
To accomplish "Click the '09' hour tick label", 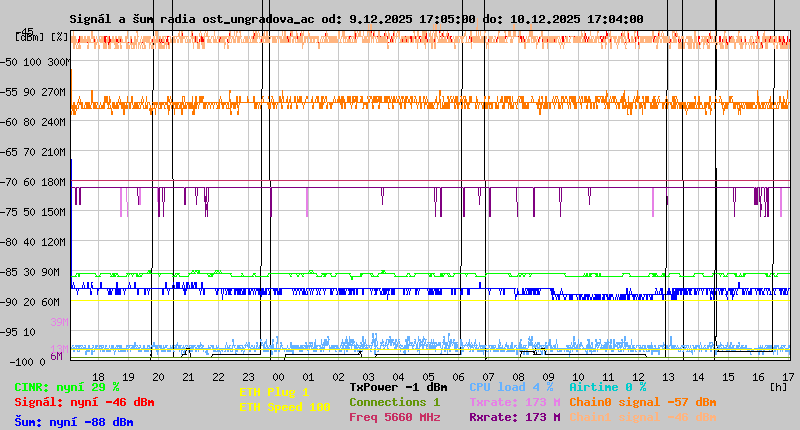I will click(548, 377).
